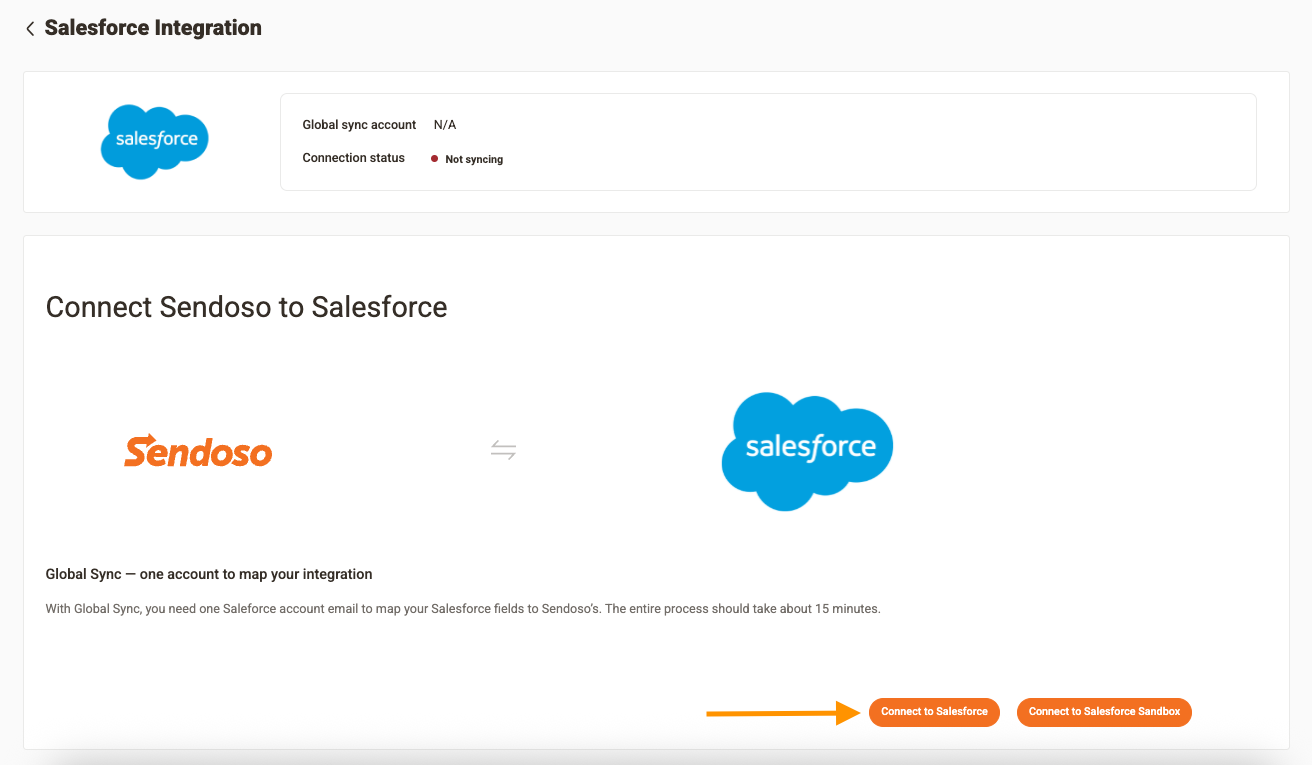Click the two-way sync arrows icon
This screenshot has height=765, width=1312.
coord(503,450)
